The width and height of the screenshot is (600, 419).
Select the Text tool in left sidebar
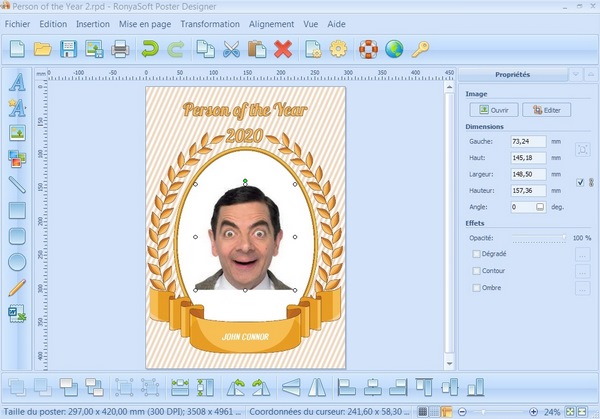click(17, 82)
